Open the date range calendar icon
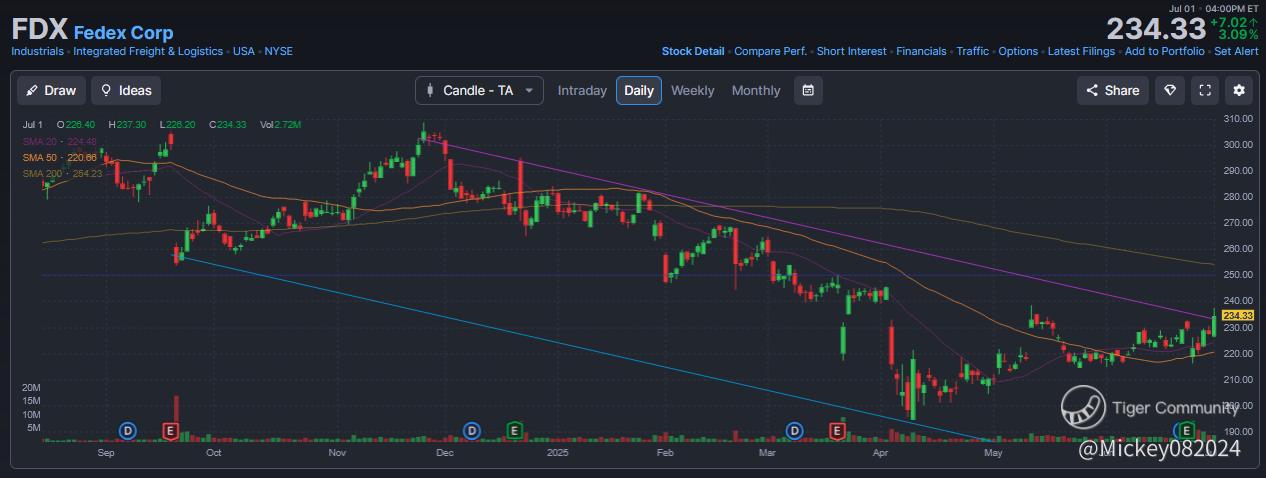 pyautogui.click(x=808, y=90)
